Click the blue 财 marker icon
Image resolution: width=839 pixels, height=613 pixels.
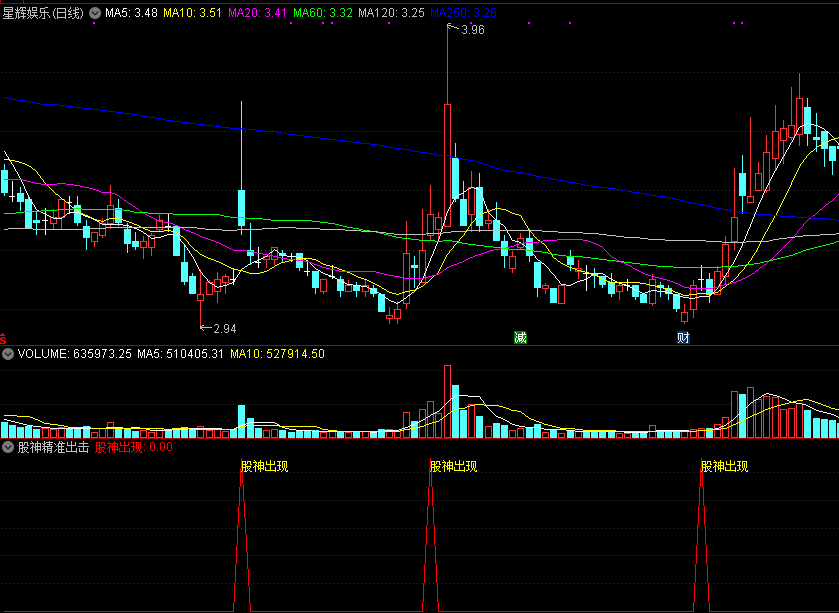coord(683,338)
